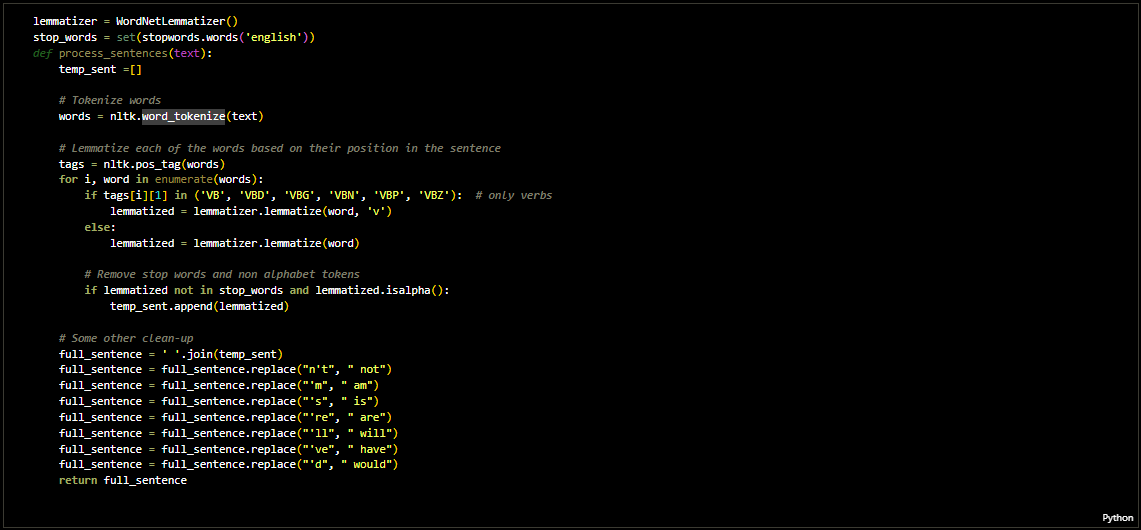The width and height of the screenshot is (1141, 530).
Task: Click the "# only verbs" inline comment
Action: click(x=513, y=195)
